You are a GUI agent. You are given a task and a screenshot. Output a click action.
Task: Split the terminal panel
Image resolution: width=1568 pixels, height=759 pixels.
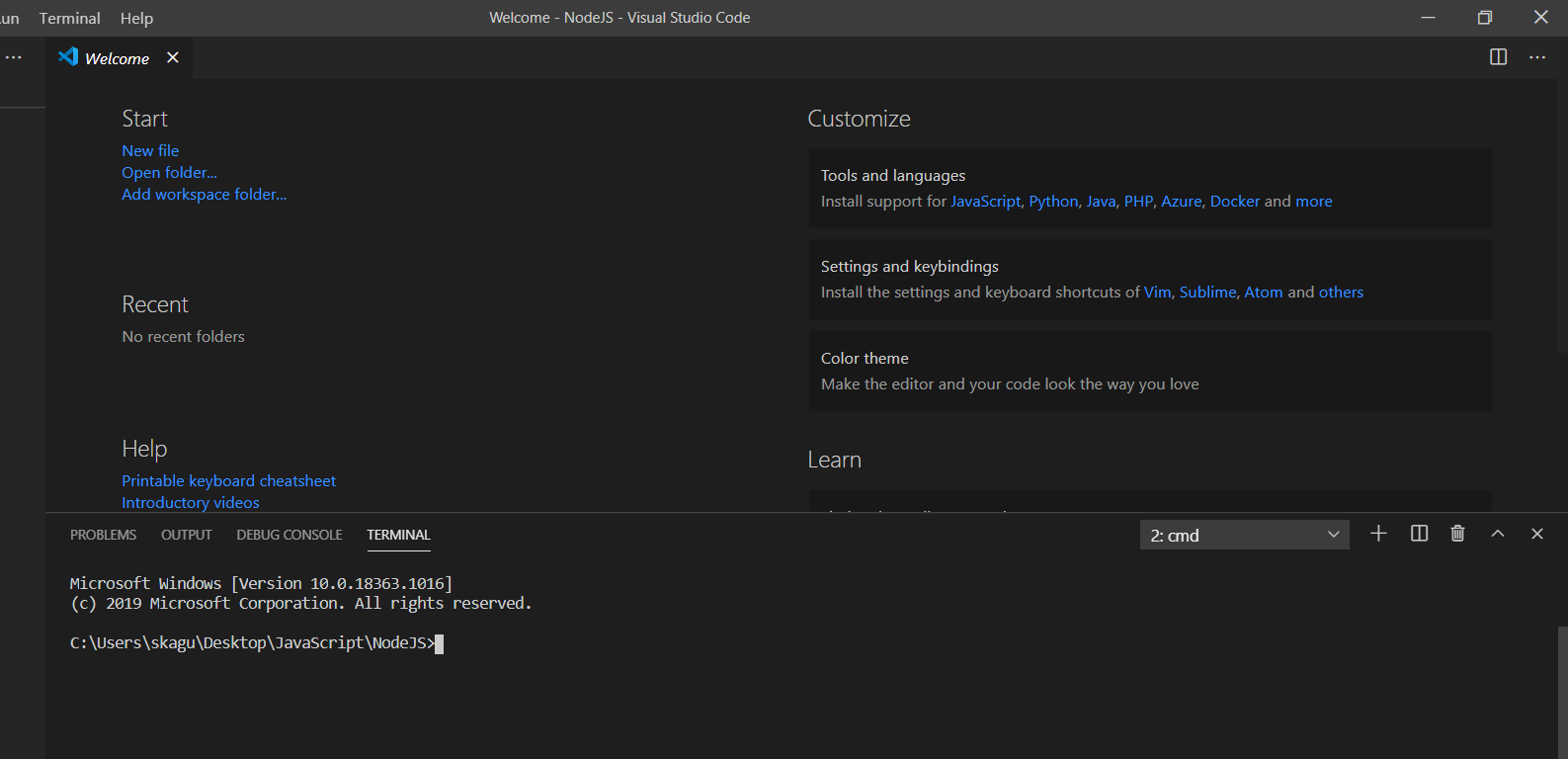point(1419,534)
